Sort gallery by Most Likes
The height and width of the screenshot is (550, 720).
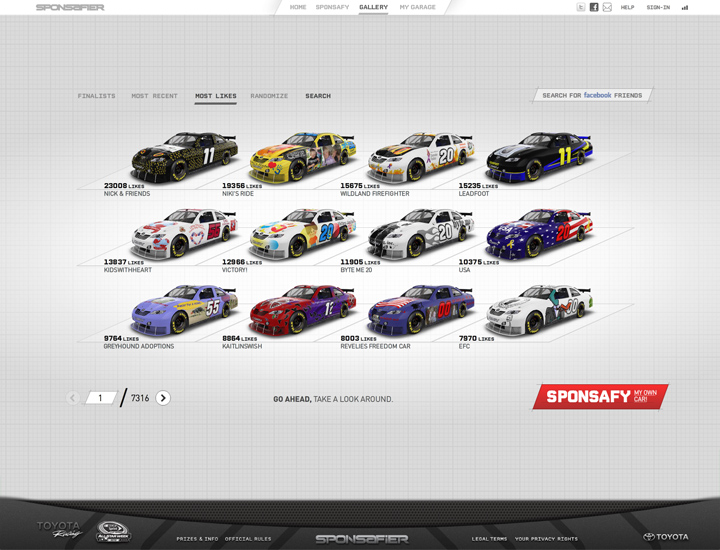(215, 96)
